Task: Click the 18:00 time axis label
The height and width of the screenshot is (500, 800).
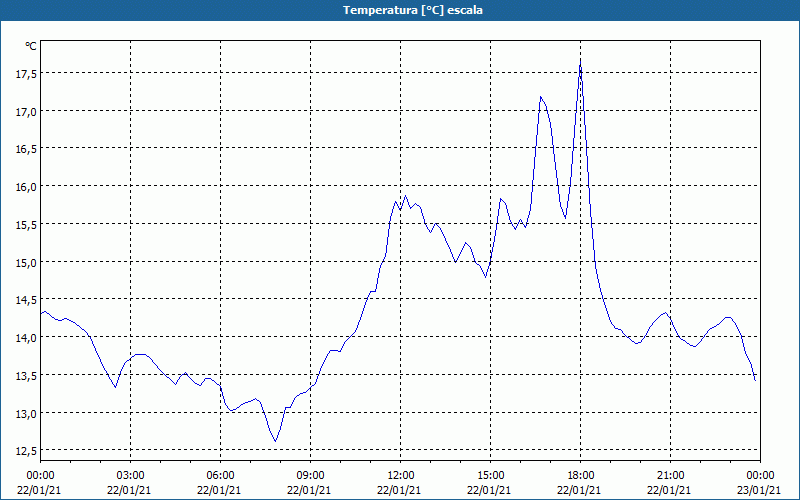Action: pyautogui.click(x=581, y=476)
